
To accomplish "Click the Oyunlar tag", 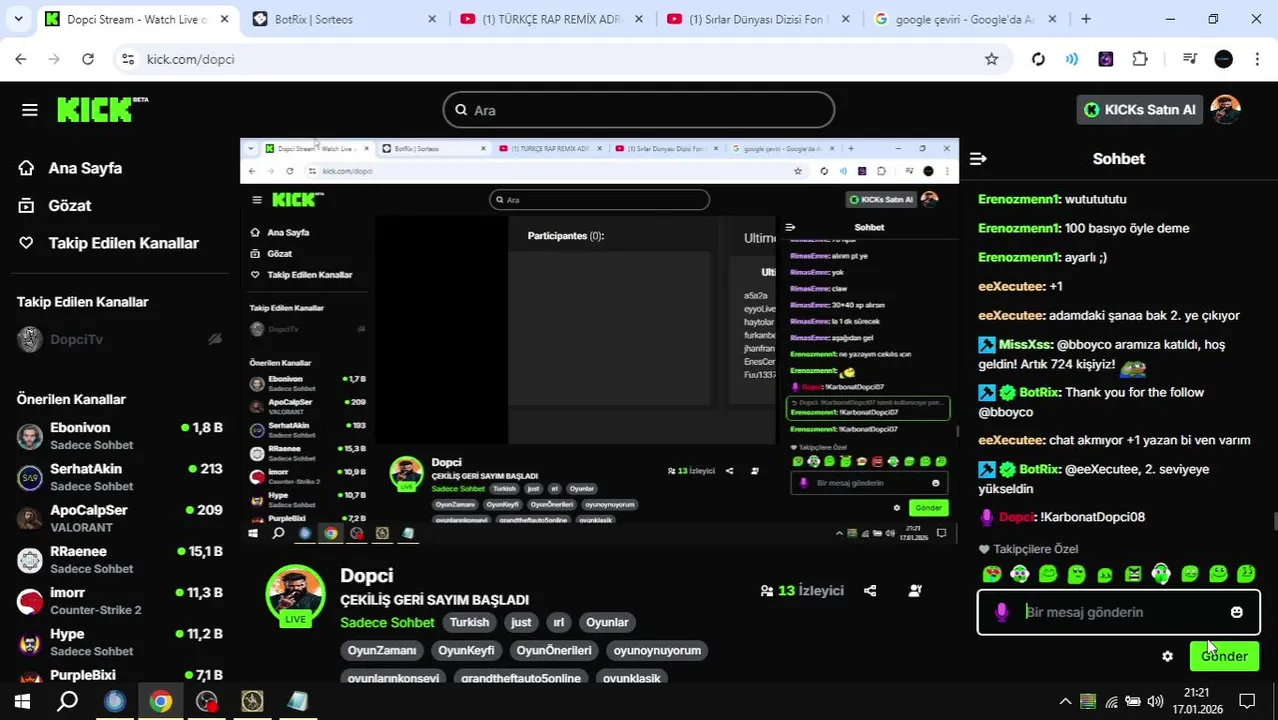I will tap(607, 622).
